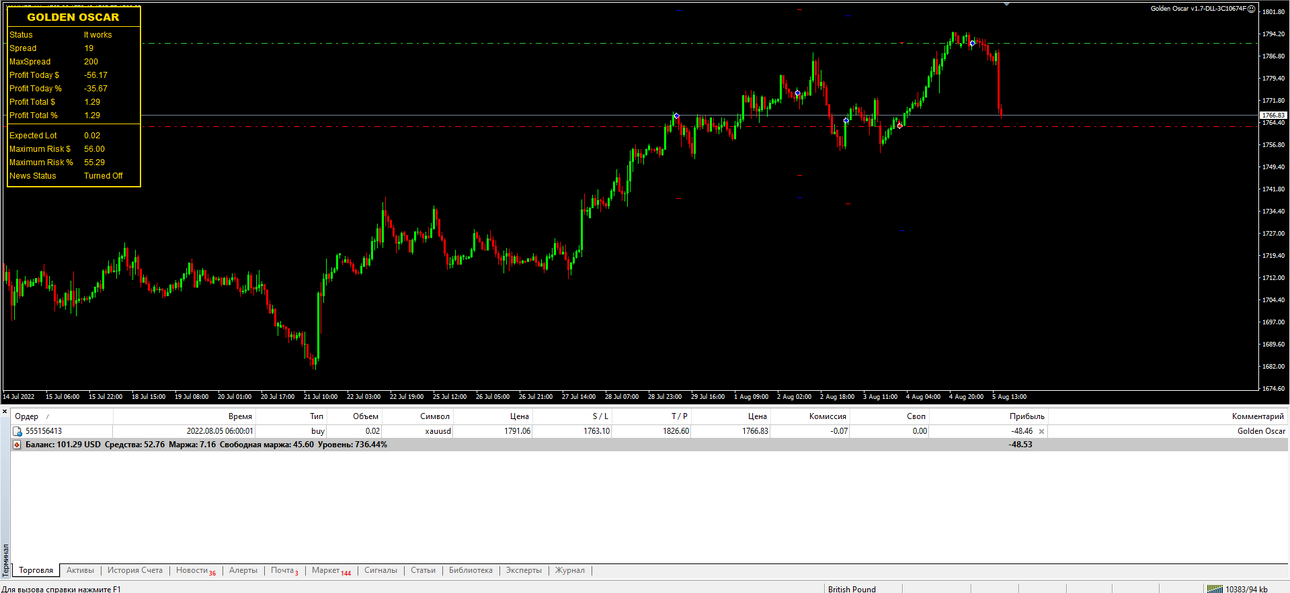Viewport: 1290px width, 593px height.
Task: Open the Статьи tab
Action: pyautogui.click(x=423, y=570)
